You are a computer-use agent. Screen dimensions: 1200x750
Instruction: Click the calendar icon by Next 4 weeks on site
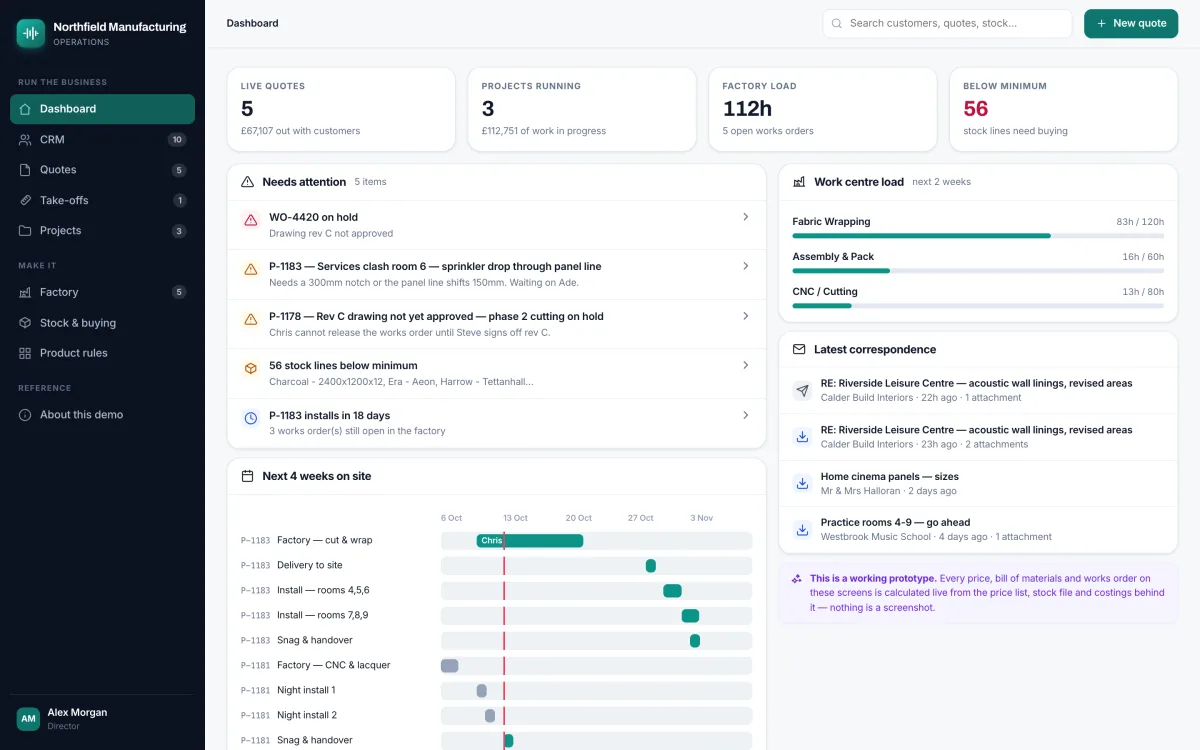click(x=247, y=476)
